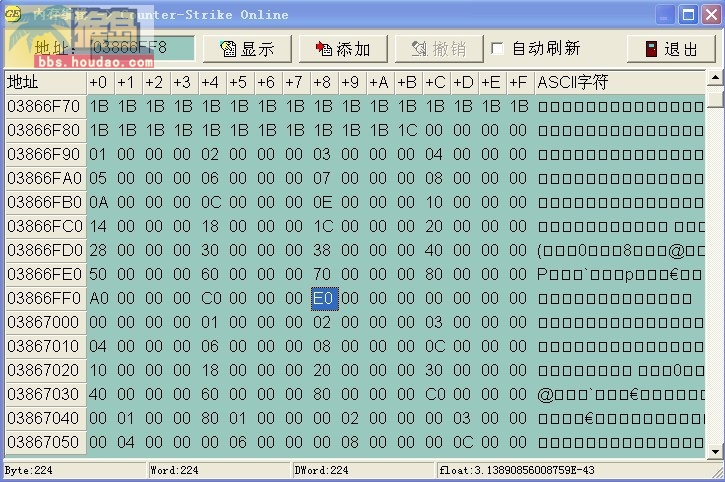The height and width of the screenshot is (482, 725).
Task: Select row address 03867020
Action: click(x=45, y=371)
